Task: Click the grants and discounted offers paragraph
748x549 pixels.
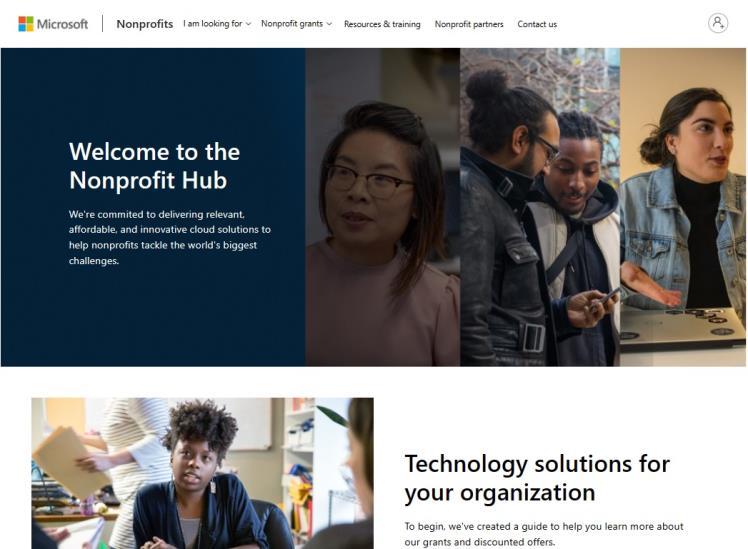Action: tap(544, 534)
